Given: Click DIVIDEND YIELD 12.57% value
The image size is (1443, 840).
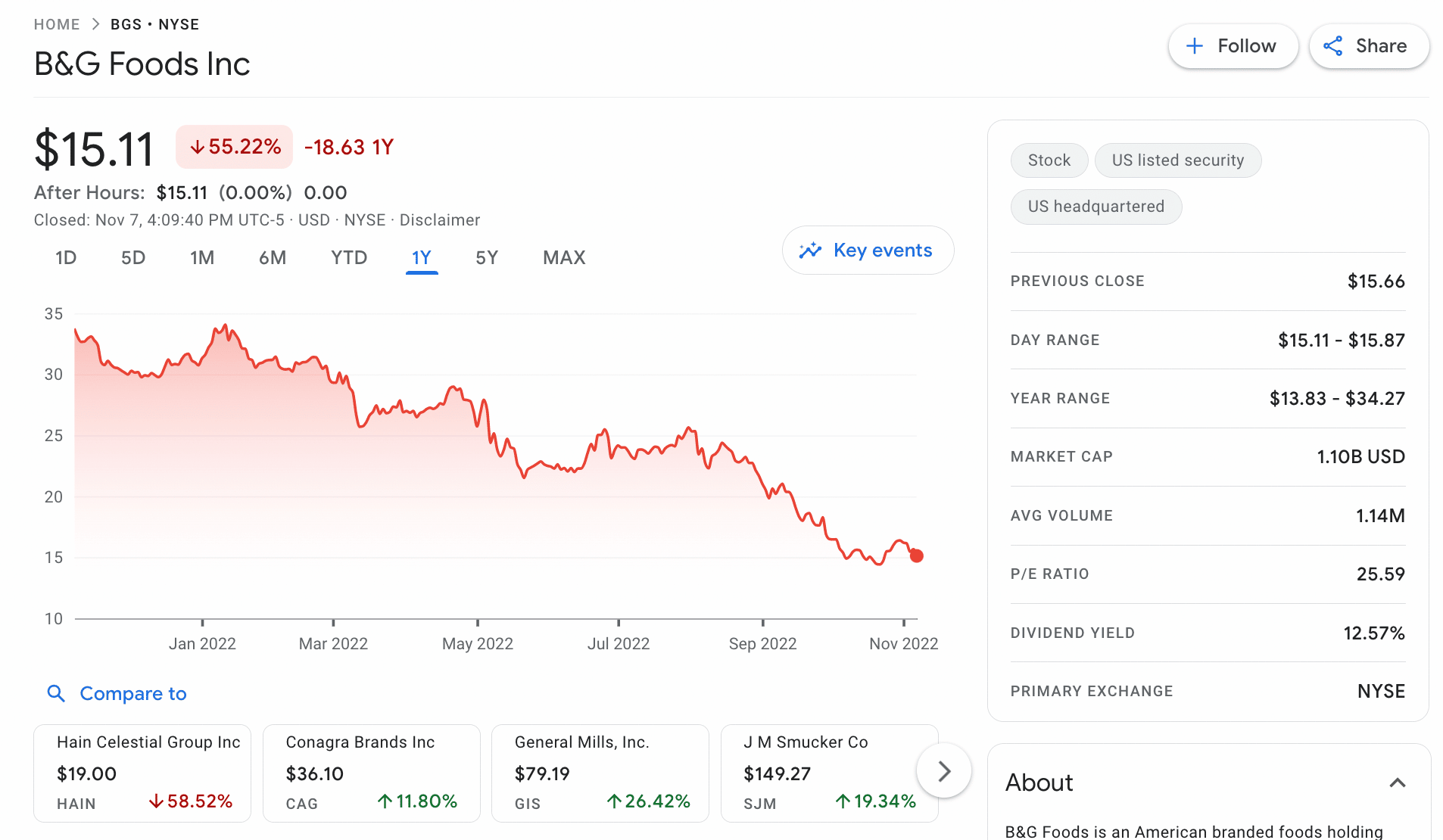Looking at the screenshot, I should 1374,633.
